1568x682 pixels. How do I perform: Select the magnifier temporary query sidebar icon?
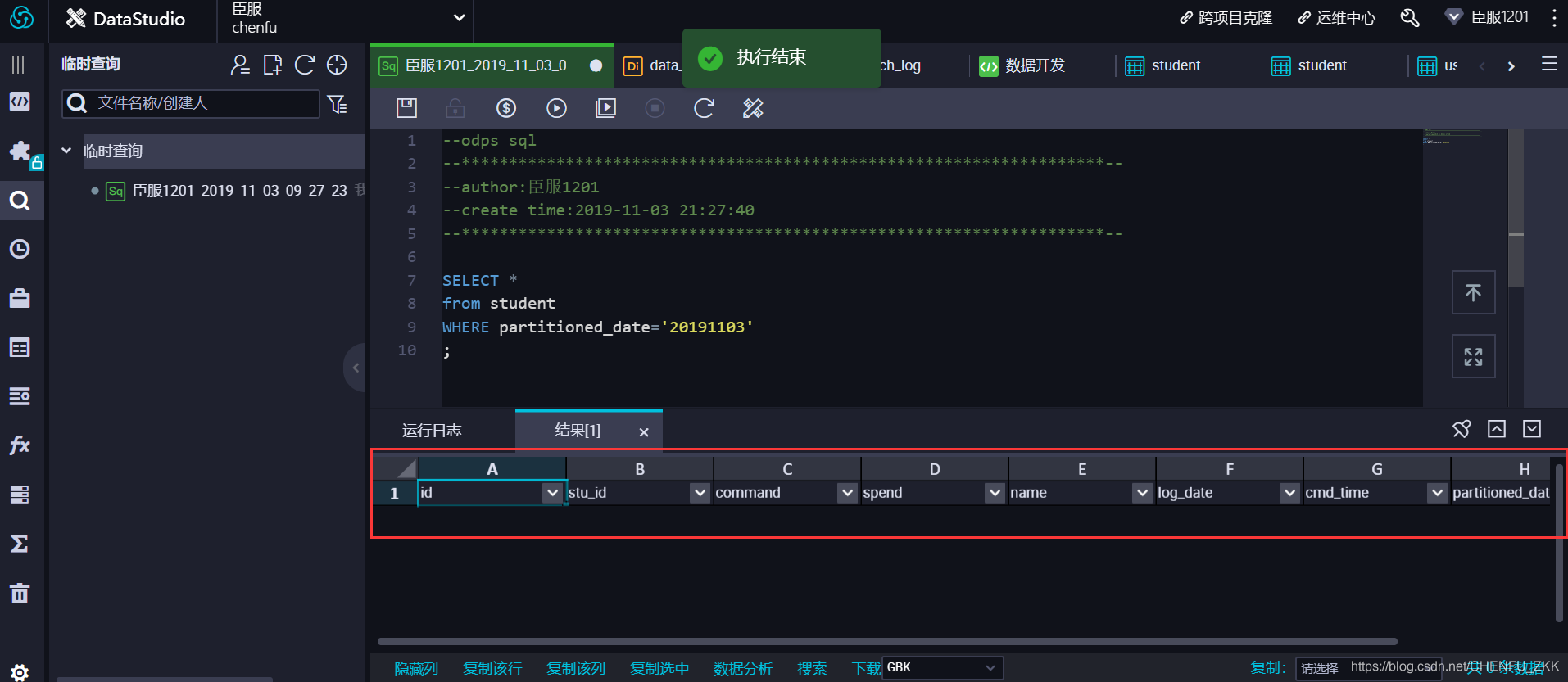(20, 201)
